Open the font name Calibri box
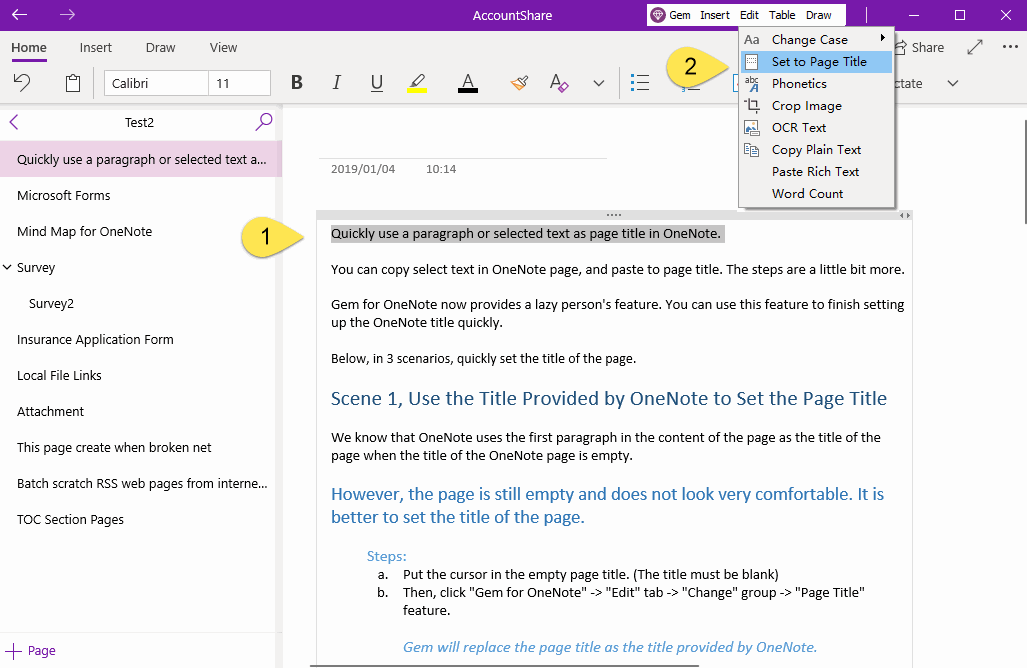Screen dimensions: 1027x668 click(x=156, y=83)
